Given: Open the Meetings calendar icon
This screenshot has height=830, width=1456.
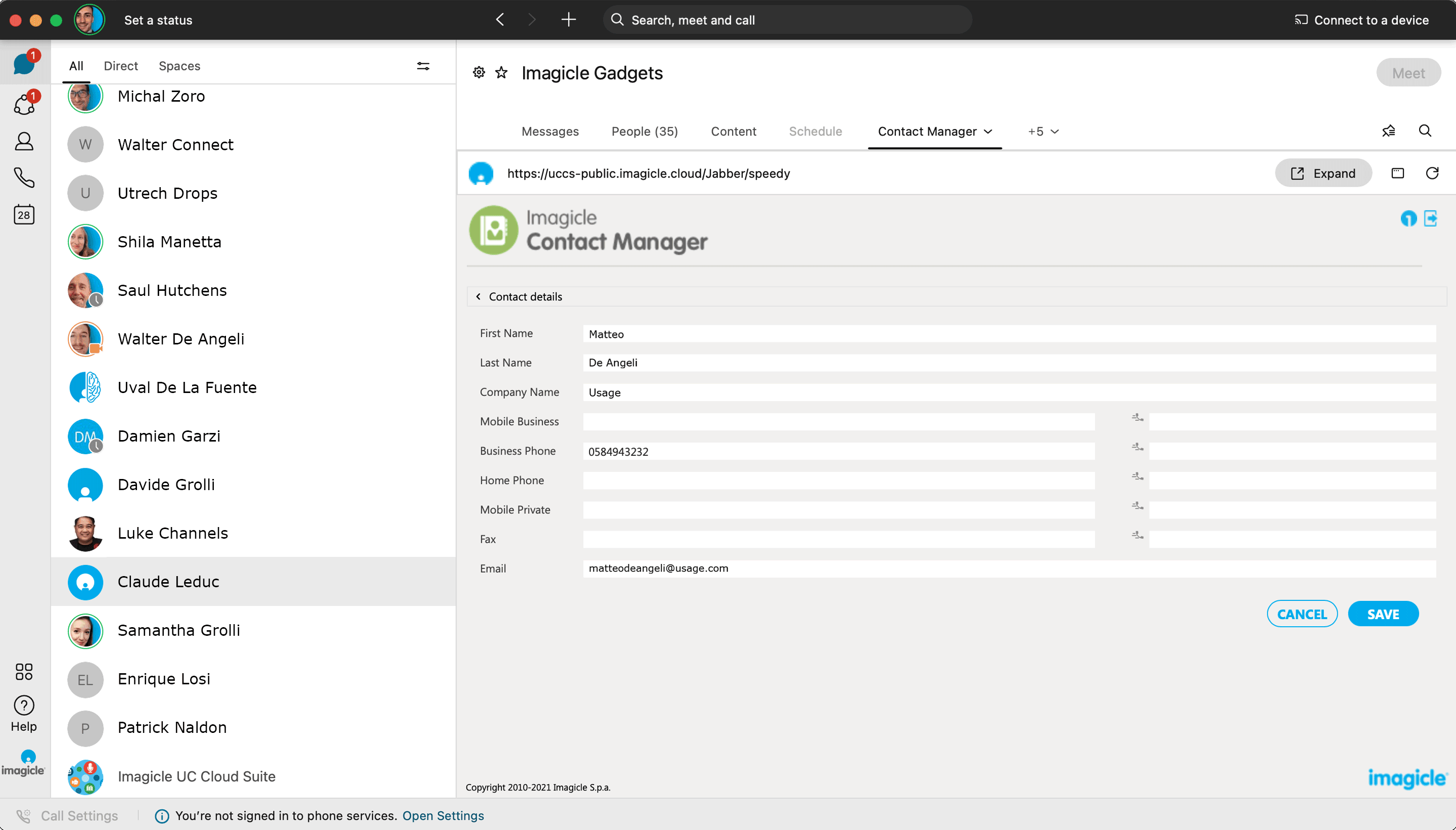Looking at the screenshot, I should click(x=24, y=215).
